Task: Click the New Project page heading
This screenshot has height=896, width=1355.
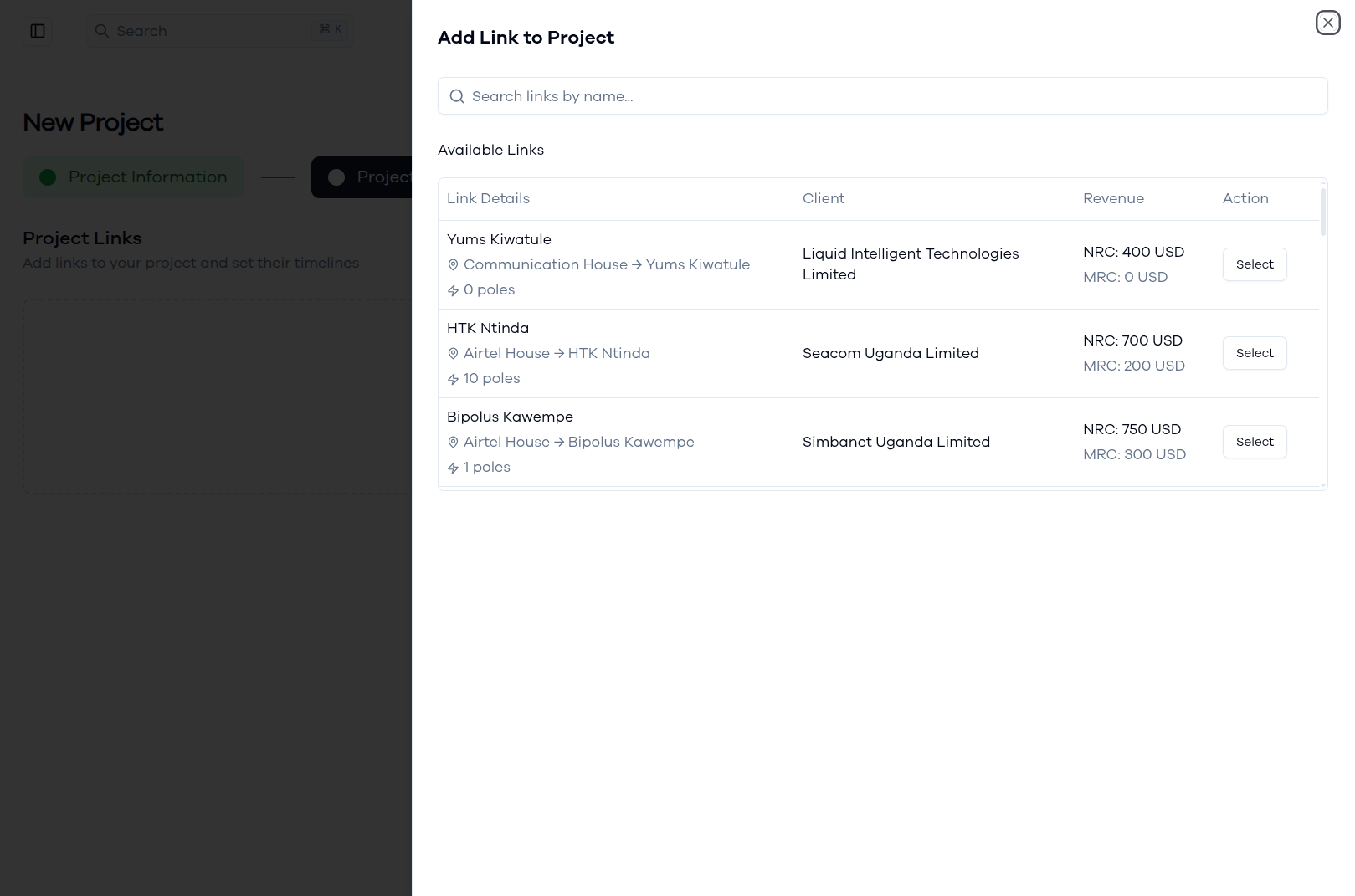Action: (93, 122)
